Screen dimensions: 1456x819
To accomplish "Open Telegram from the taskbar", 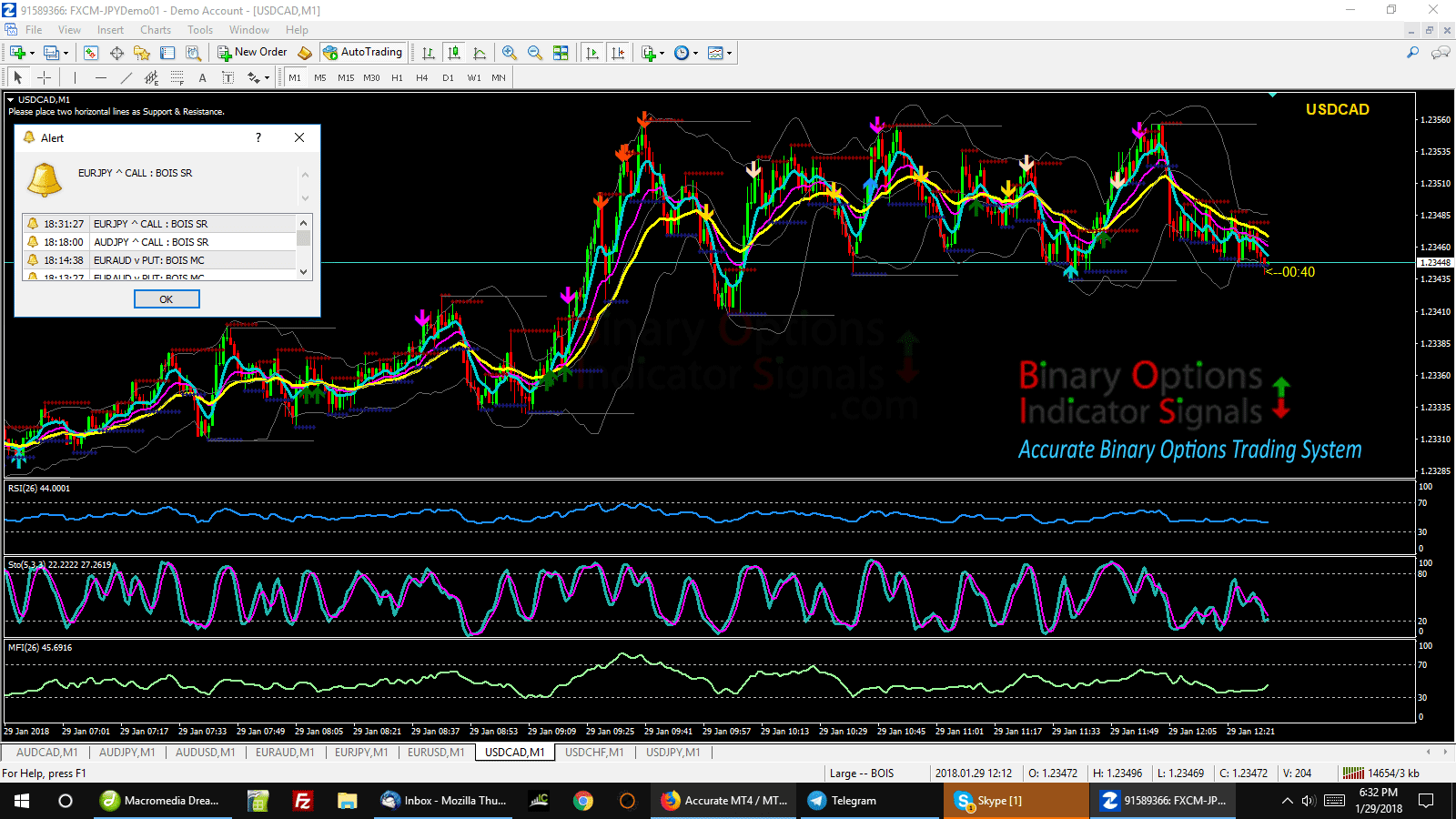I will [x=871, y=801].
